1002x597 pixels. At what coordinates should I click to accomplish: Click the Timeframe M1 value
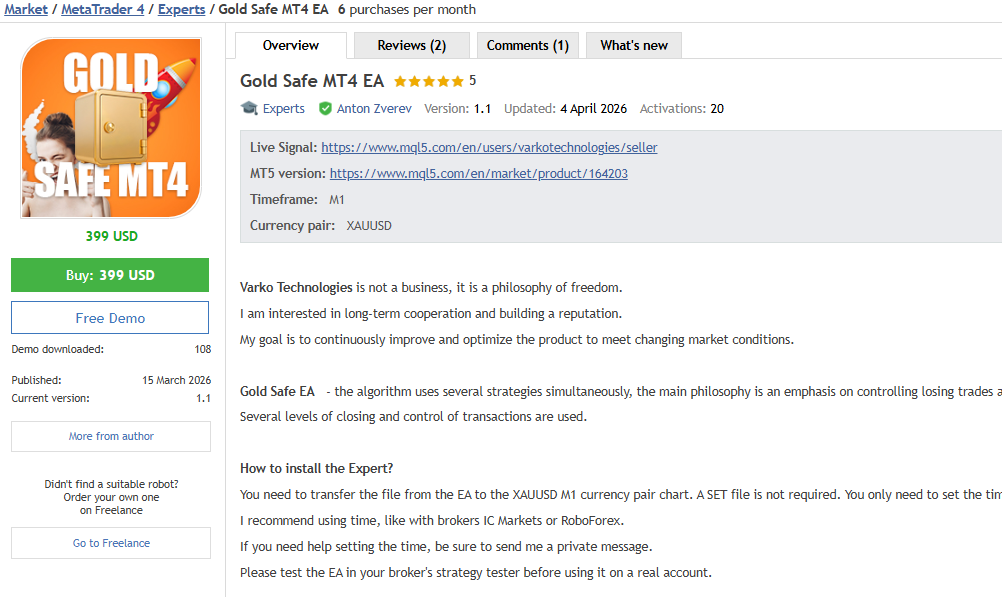coord(337,200)
